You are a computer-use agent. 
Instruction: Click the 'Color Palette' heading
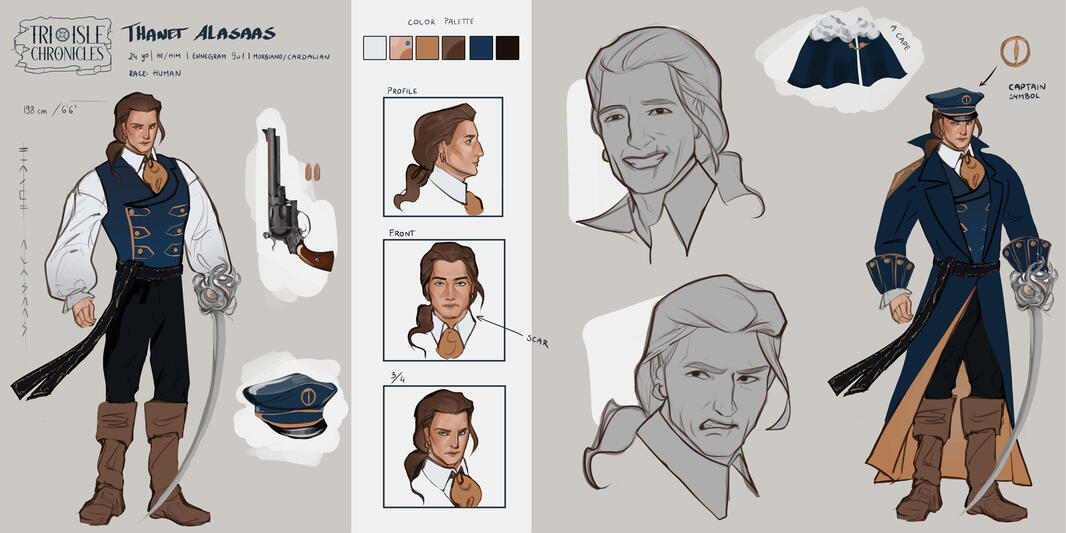pos(441,22)
